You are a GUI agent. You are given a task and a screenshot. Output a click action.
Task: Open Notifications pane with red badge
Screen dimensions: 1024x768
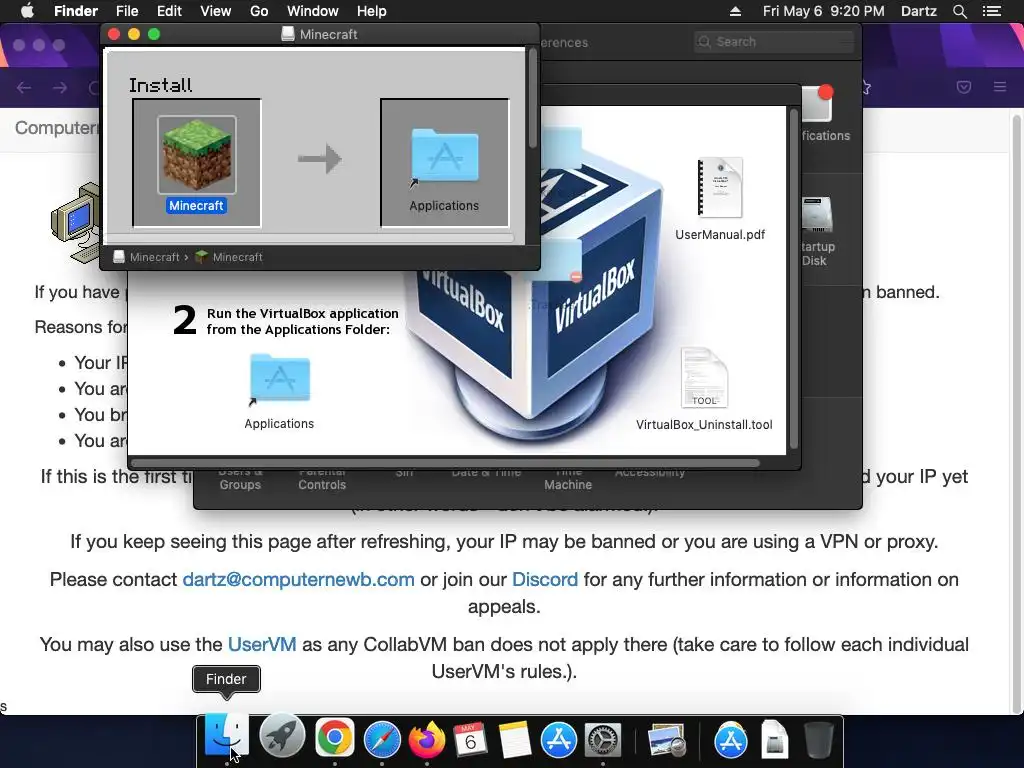click(825, 112)
